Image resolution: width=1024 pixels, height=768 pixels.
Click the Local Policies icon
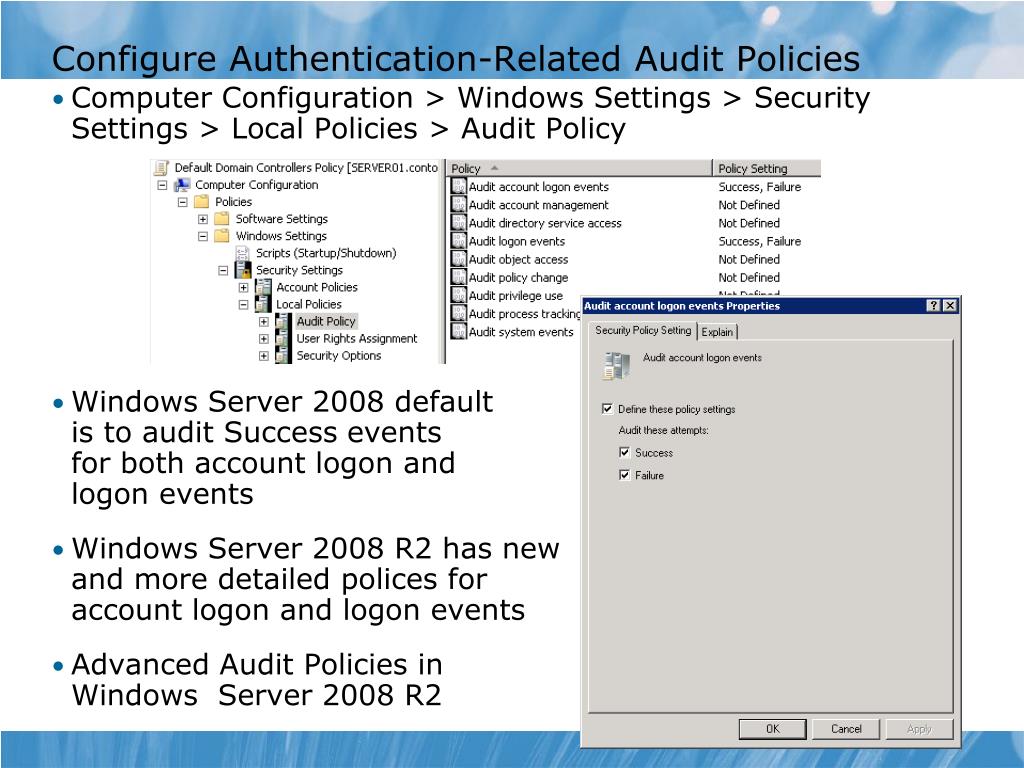click(263, 304)
